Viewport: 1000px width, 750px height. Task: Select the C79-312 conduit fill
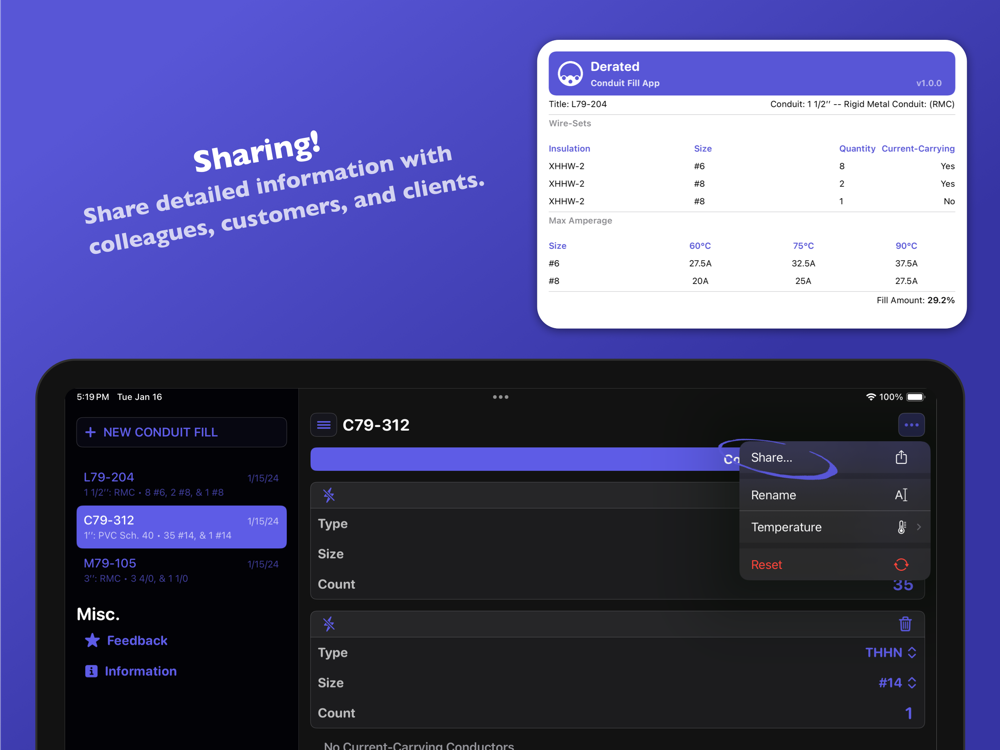181,527
